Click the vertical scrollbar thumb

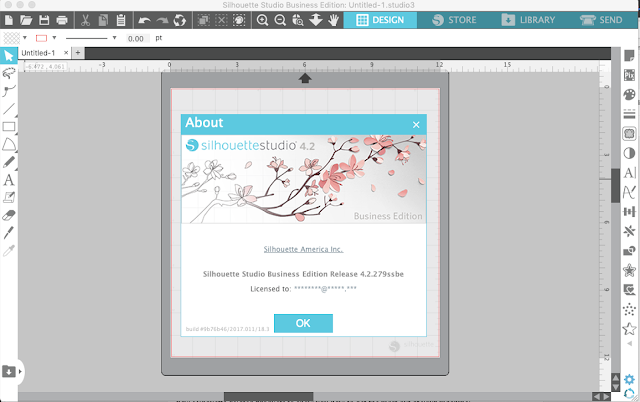[x=615, y=186]
